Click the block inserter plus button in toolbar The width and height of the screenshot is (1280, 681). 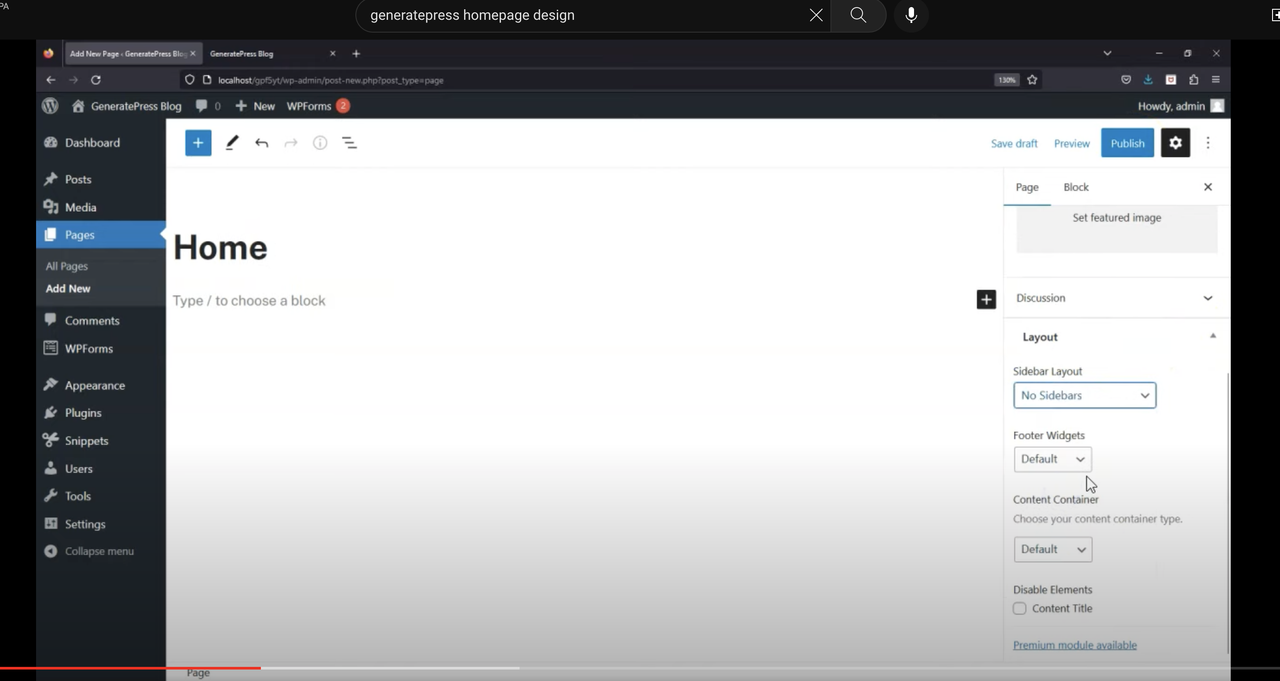pos(198,143)
